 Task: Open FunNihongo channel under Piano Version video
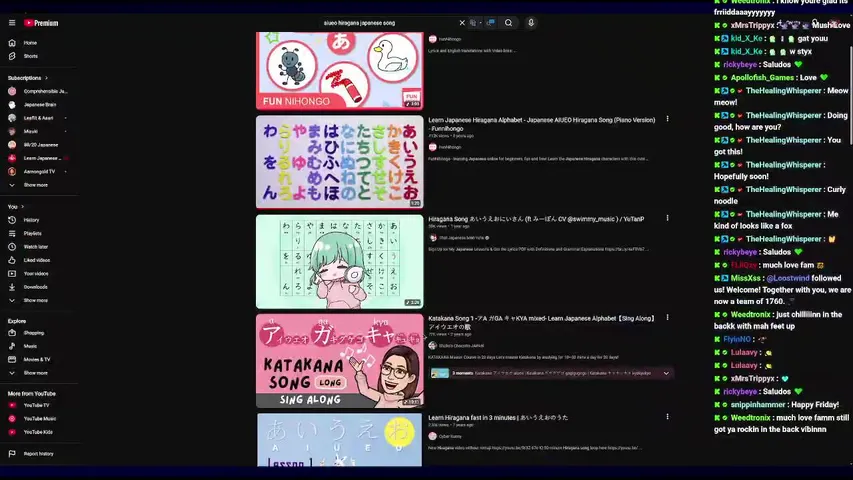pyautogui.click(x=445, y=147)
